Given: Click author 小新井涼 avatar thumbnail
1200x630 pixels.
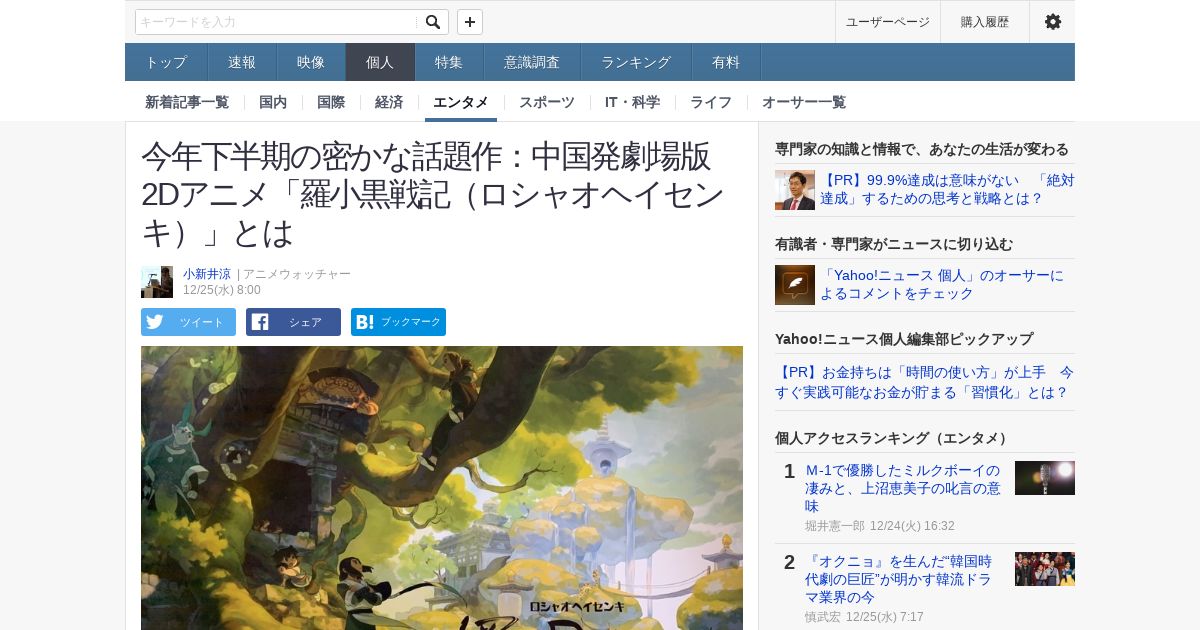Looking at the screenshot, I should [x=157, y=282].
